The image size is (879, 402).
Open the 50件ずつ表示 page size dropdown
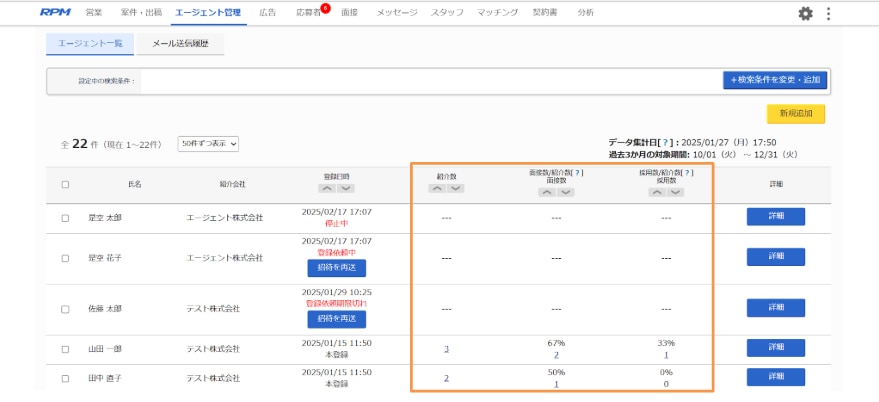click(x=209, y=144)
